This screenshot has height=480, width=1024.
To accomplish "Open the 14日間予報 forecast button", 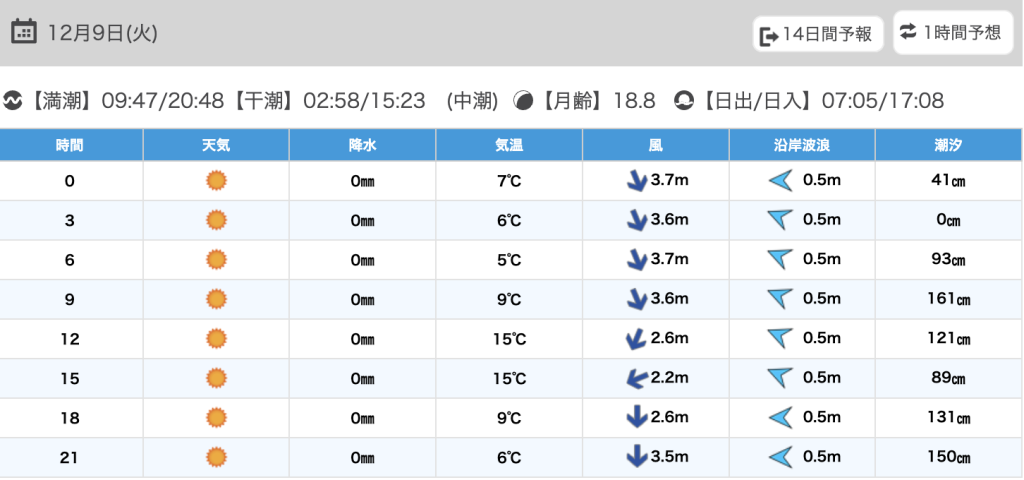I will click(x=818, y=35).
